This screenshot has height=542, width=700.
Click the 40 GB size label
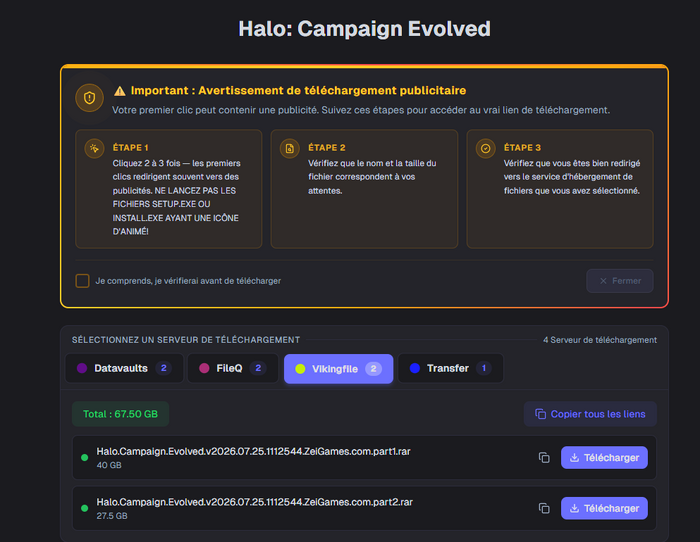coord(109,465)
